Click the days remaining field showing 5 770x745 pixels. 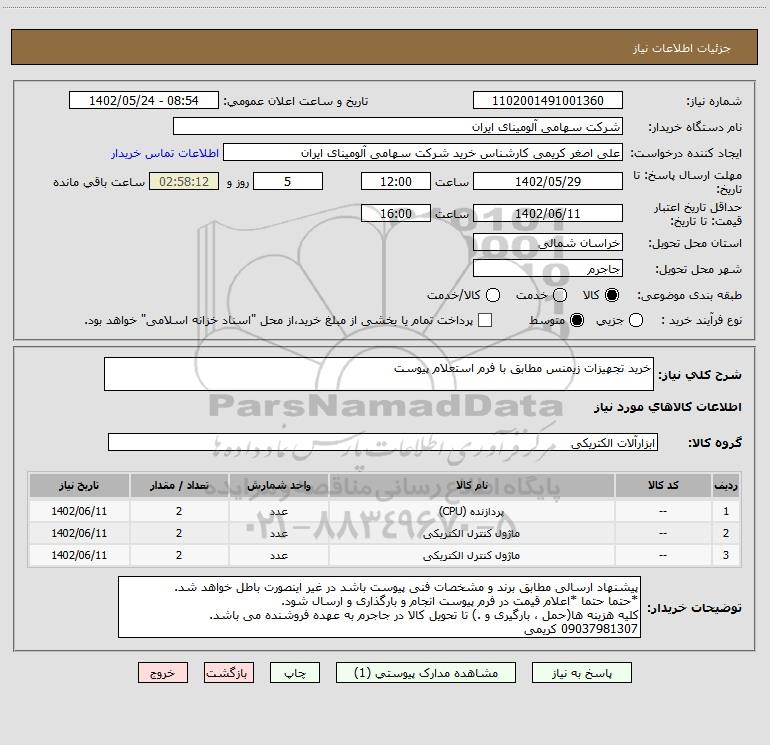point(288,181)
